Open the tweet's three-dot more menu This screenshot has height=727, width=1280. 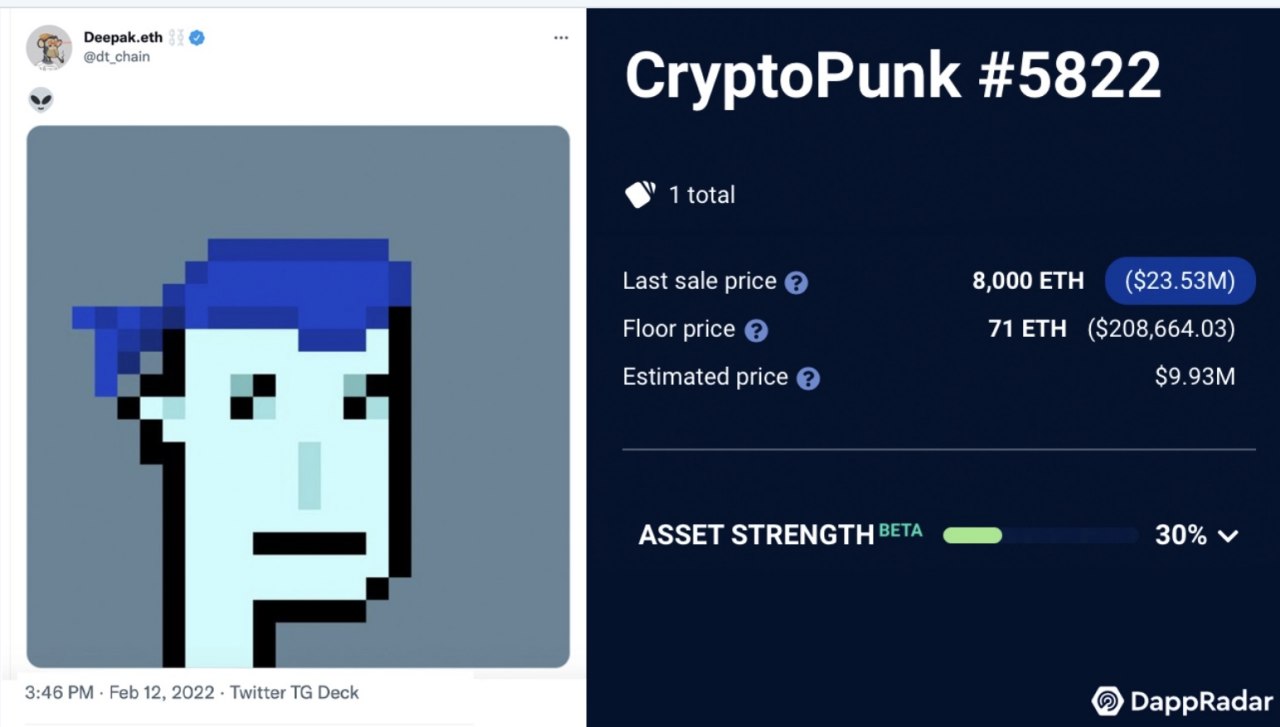[561, 38]
